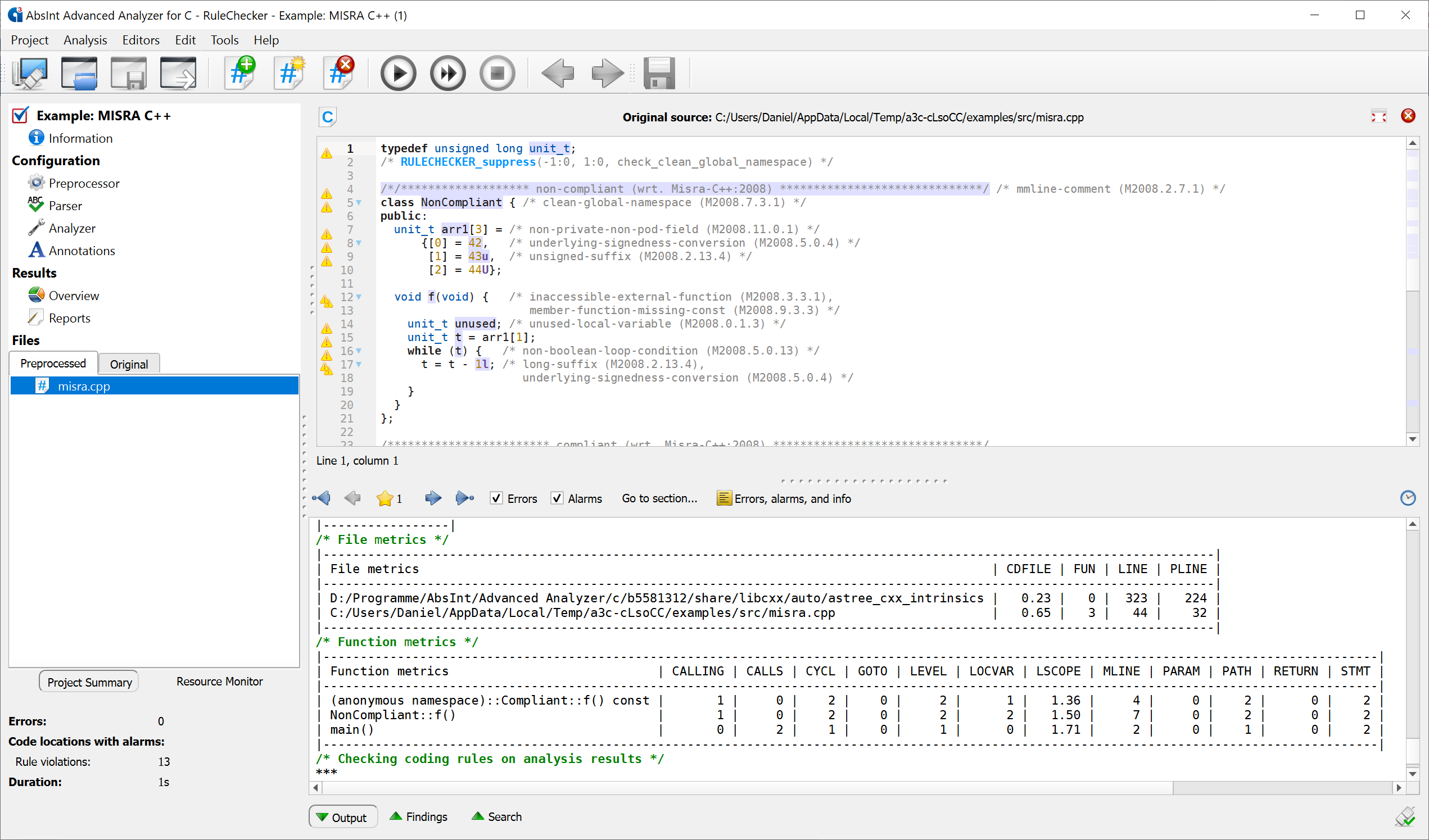Viewport: 1429px width, 840px height.
Task: Click the fast-forward analysis button
Action: pos(447,73)
